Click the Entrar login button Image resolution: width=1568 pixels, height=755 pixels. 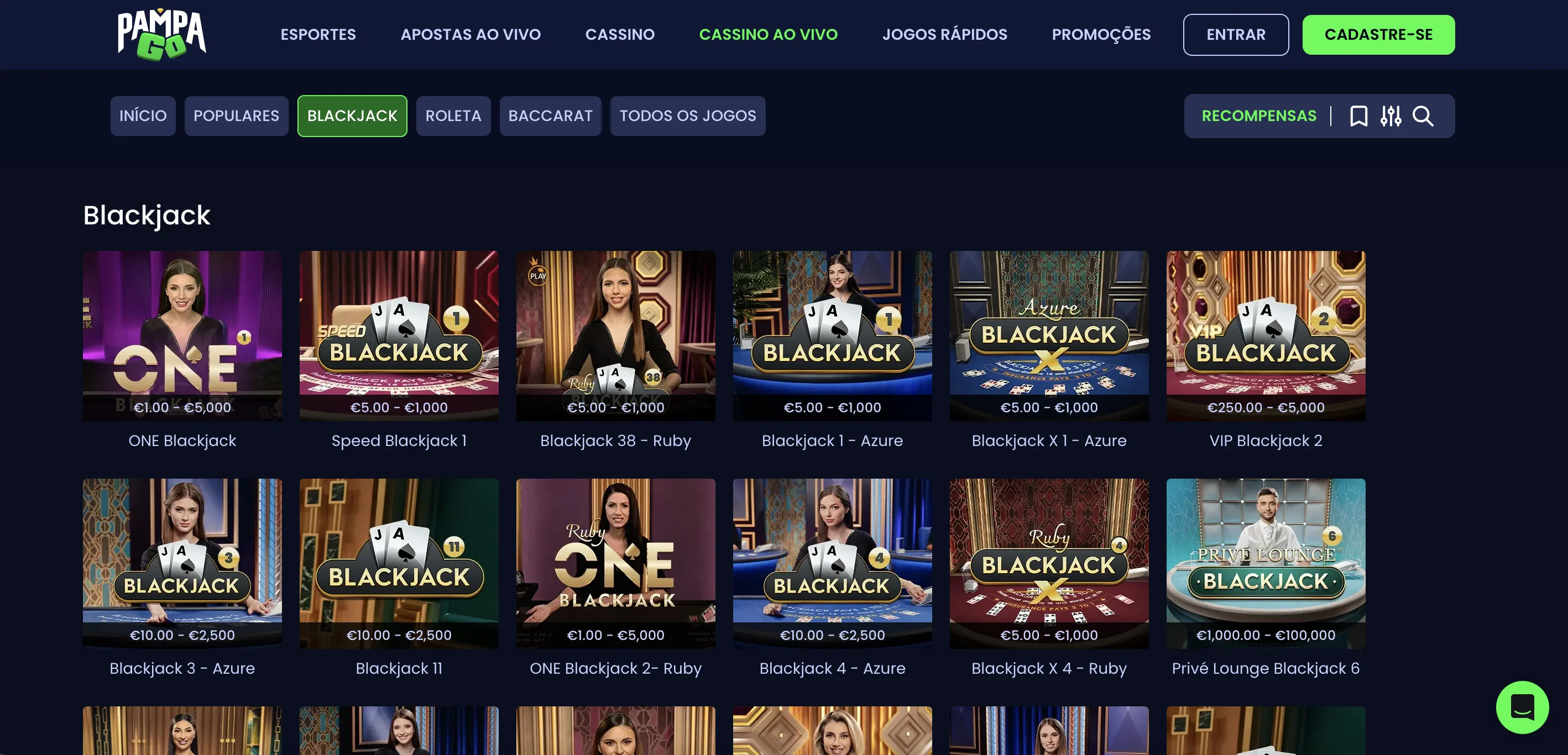[x=1236, y=35]
